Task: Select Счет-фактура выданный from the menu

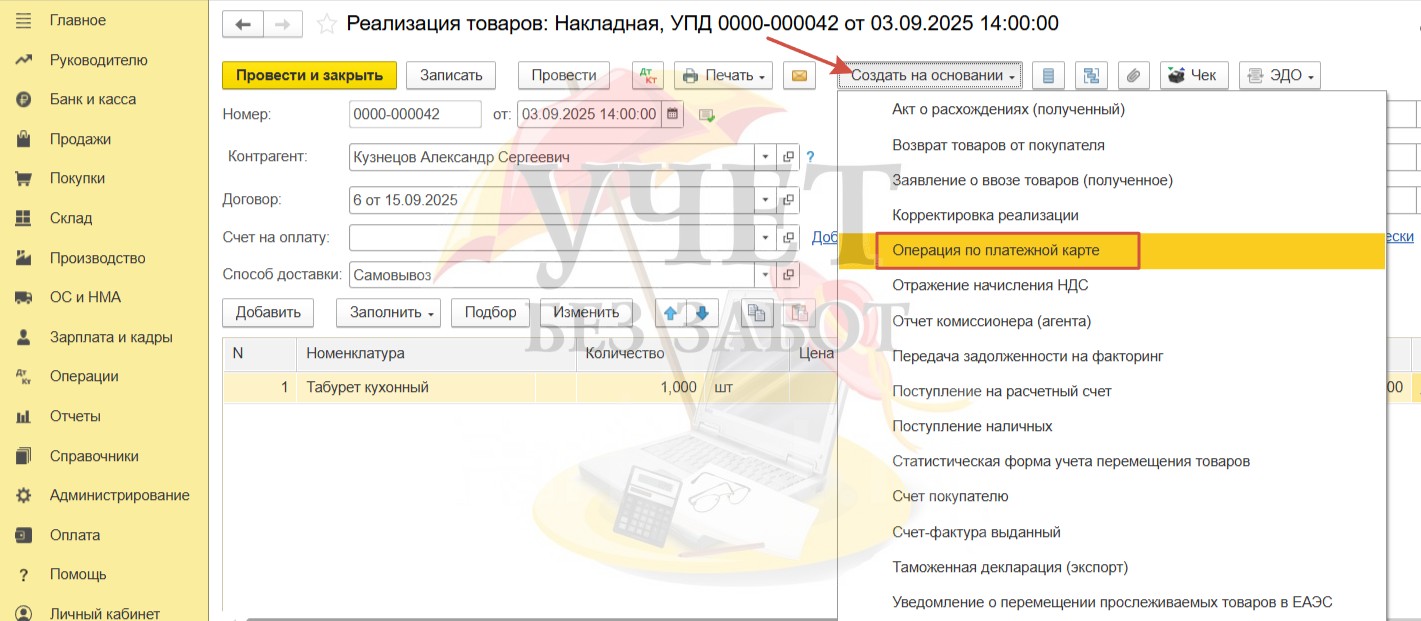Action: [976, 532]
